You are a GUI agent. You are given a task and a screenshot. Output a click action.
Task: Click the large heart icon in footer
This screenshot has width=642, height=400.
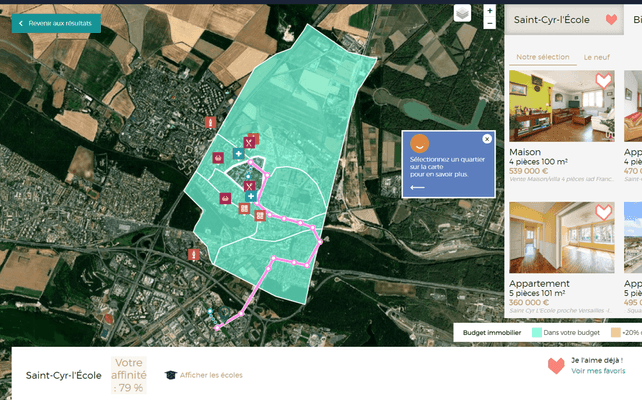[556, 366]
